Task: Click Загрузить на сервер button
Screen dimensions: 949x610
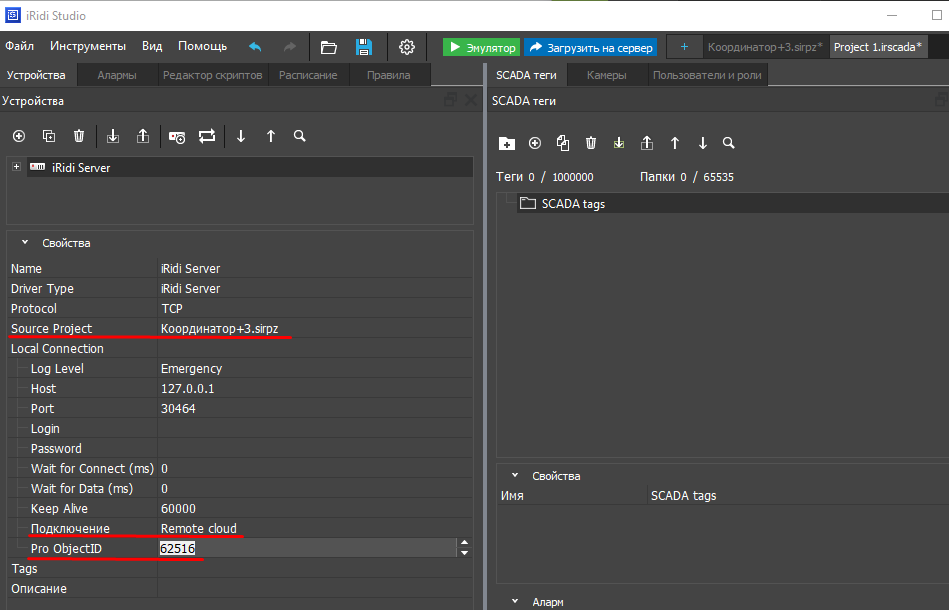Action: pyautogui.click(x=590, y=47)
